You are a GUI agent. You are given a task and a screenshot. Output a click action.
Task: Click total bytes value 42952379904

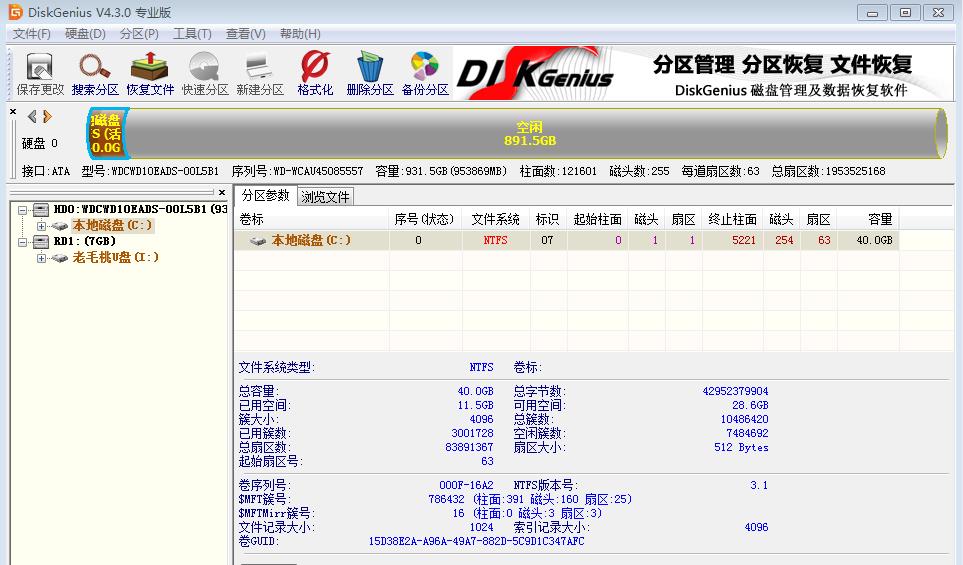click(735, 391)
